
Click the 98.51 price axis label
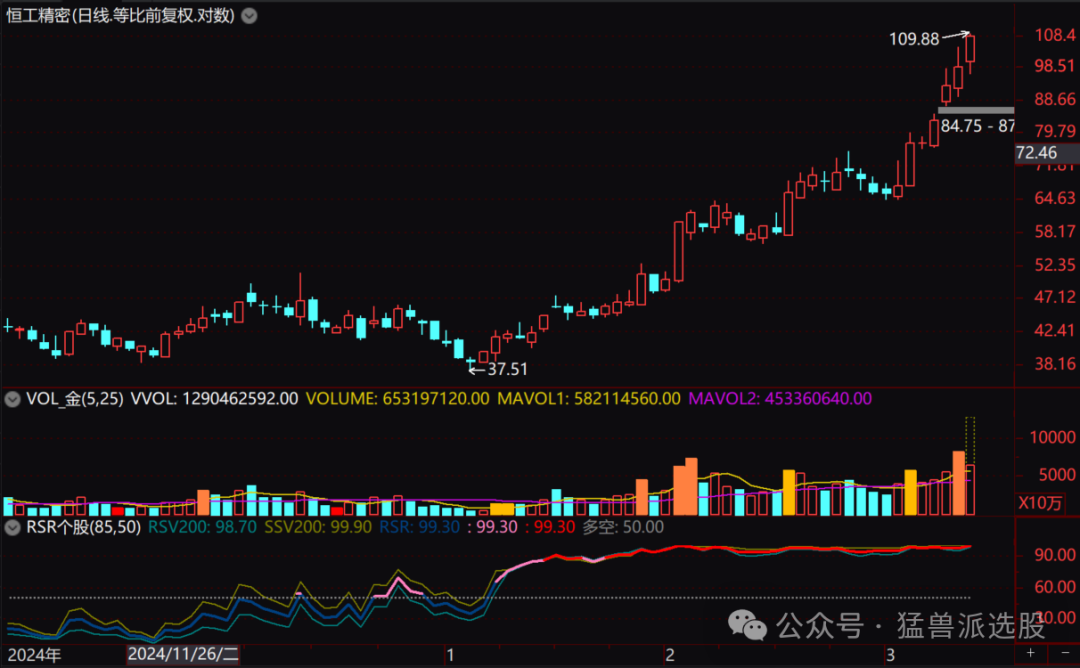pyautogui.click(x=1055, y=66)
